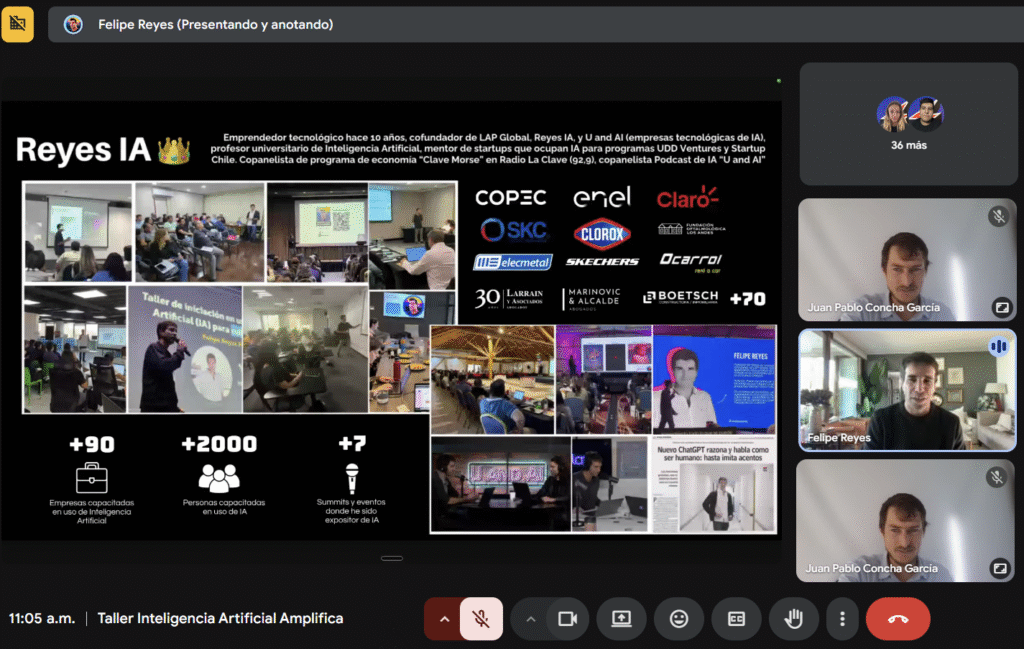The width and height of the screenshot is (1024, 649).
Task: Open the emoji reactions picker
Action: (679, 619)
